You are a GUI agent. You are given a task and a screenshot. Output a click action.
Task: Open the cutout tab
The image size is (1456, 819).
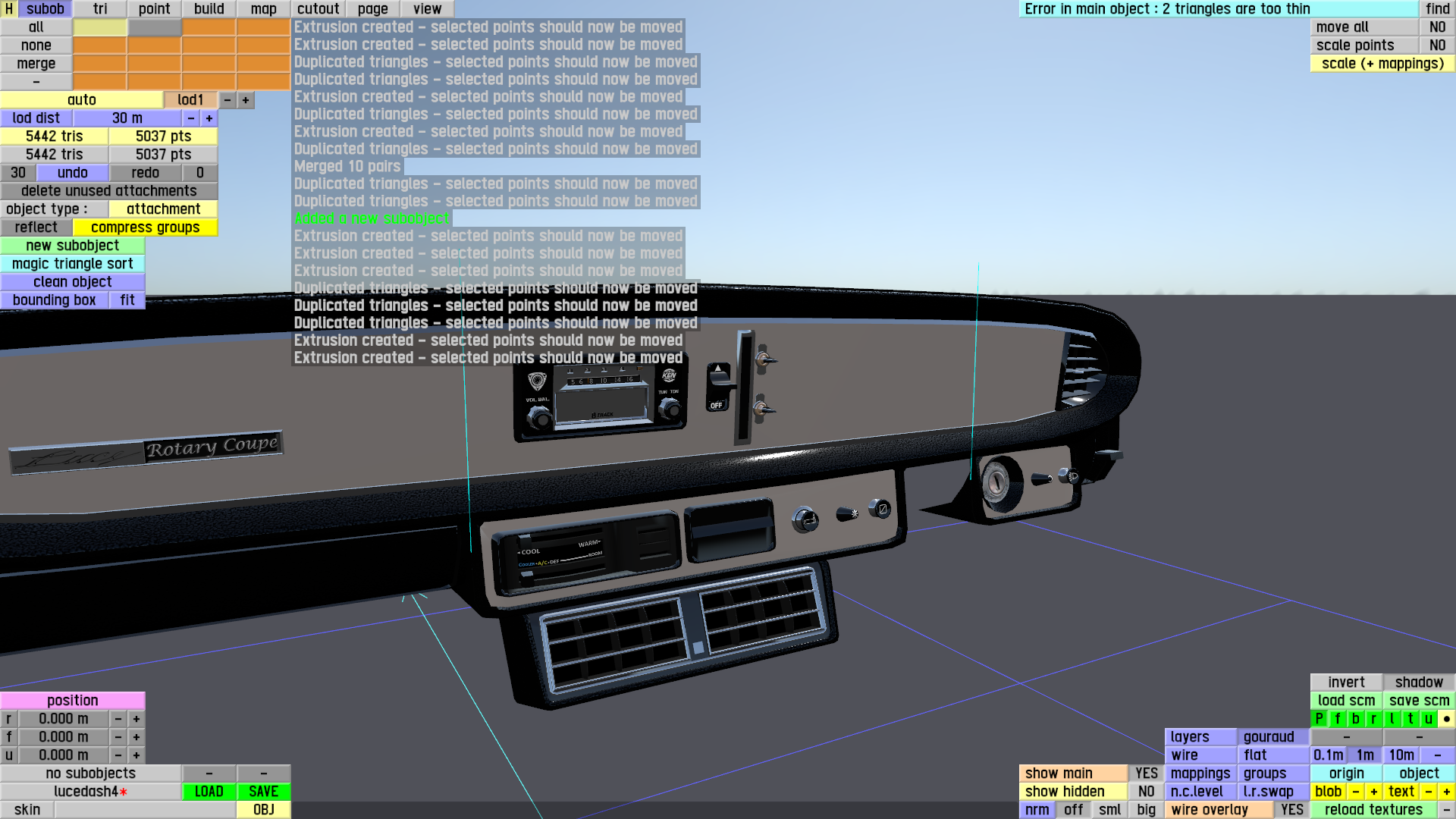coord(318,9)
